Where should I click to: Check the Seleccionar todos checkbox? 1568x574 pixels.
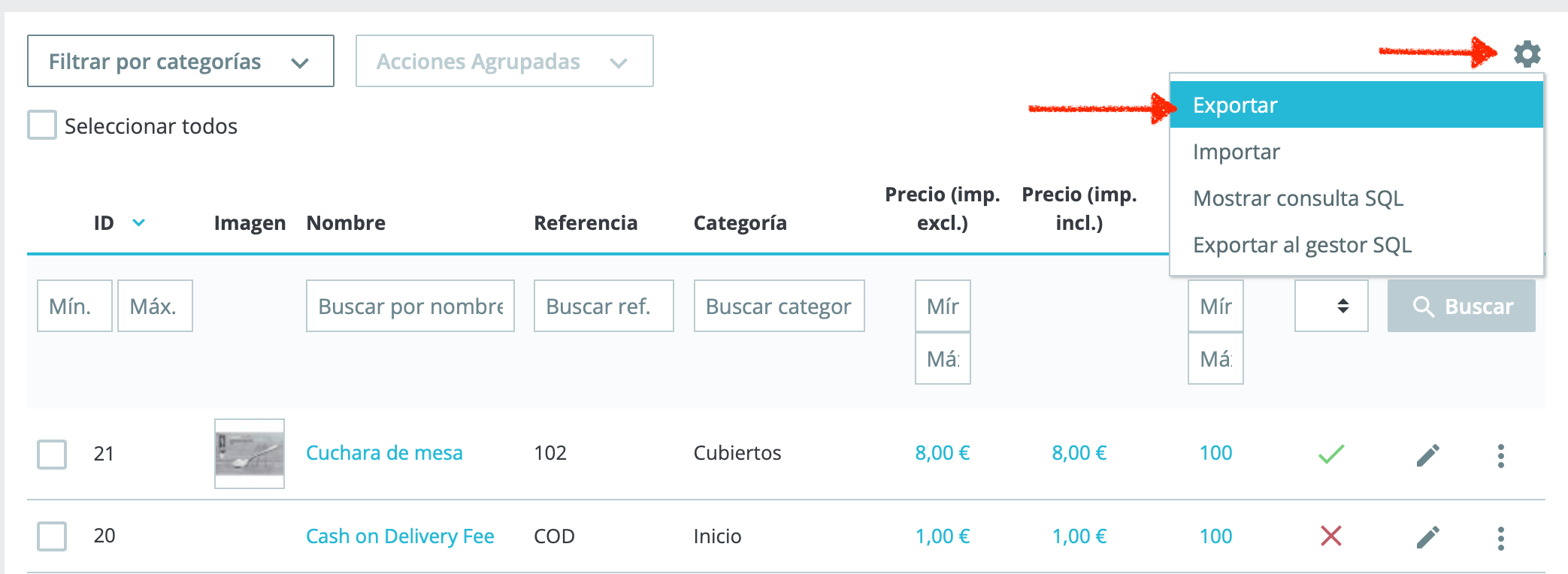[42, 125]
